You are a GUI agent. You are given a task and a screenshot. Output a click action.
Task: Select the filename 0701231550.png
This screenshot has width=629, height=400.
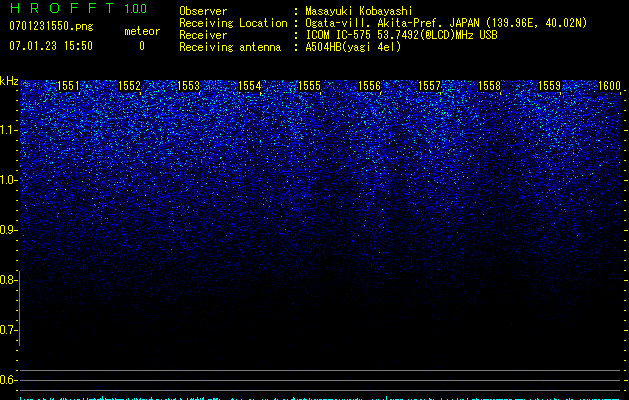click(51, 26)
